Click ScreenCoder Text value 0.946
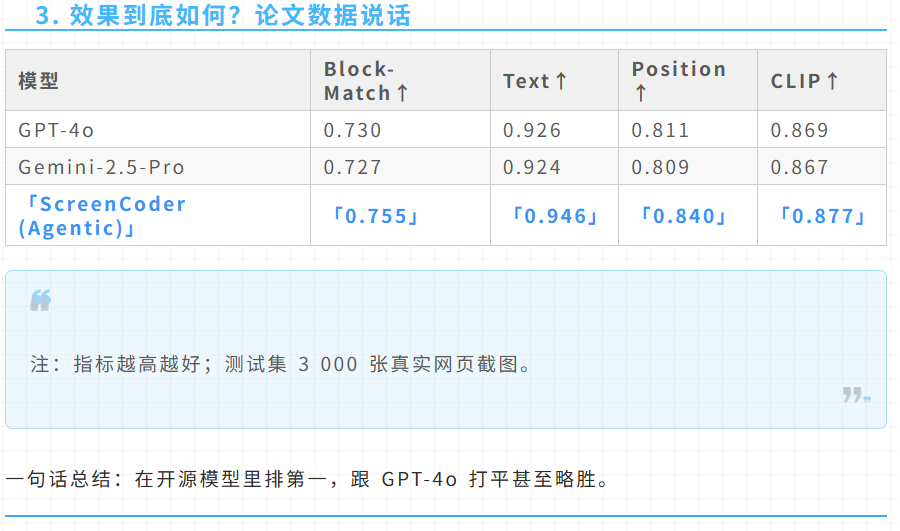 (554, 215)
